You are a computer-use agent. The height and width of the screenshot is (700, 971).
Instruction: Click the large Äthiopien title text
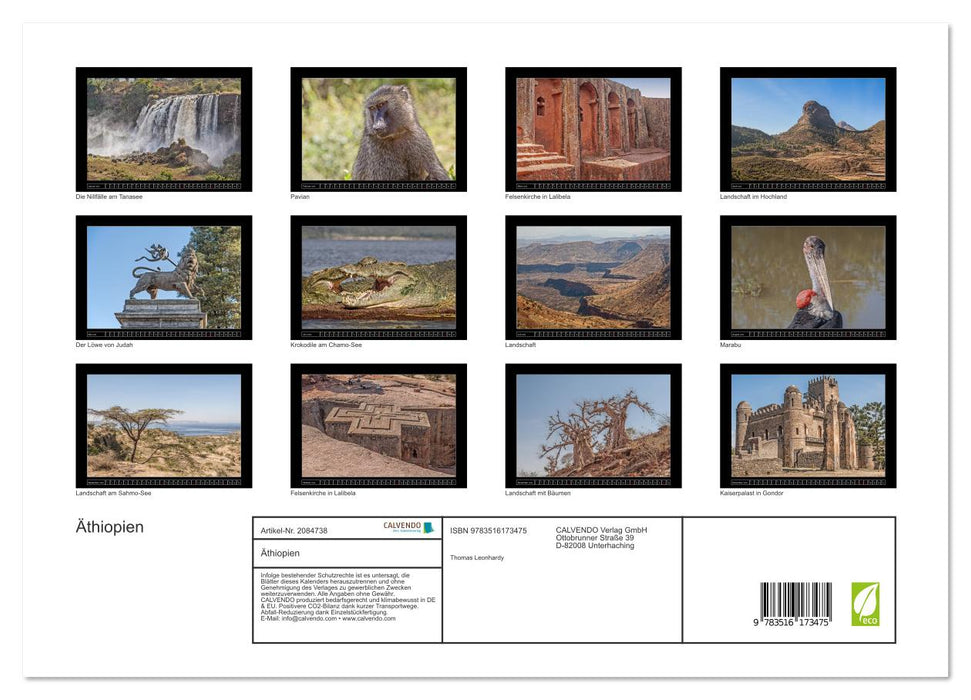(x=110, y=527)
